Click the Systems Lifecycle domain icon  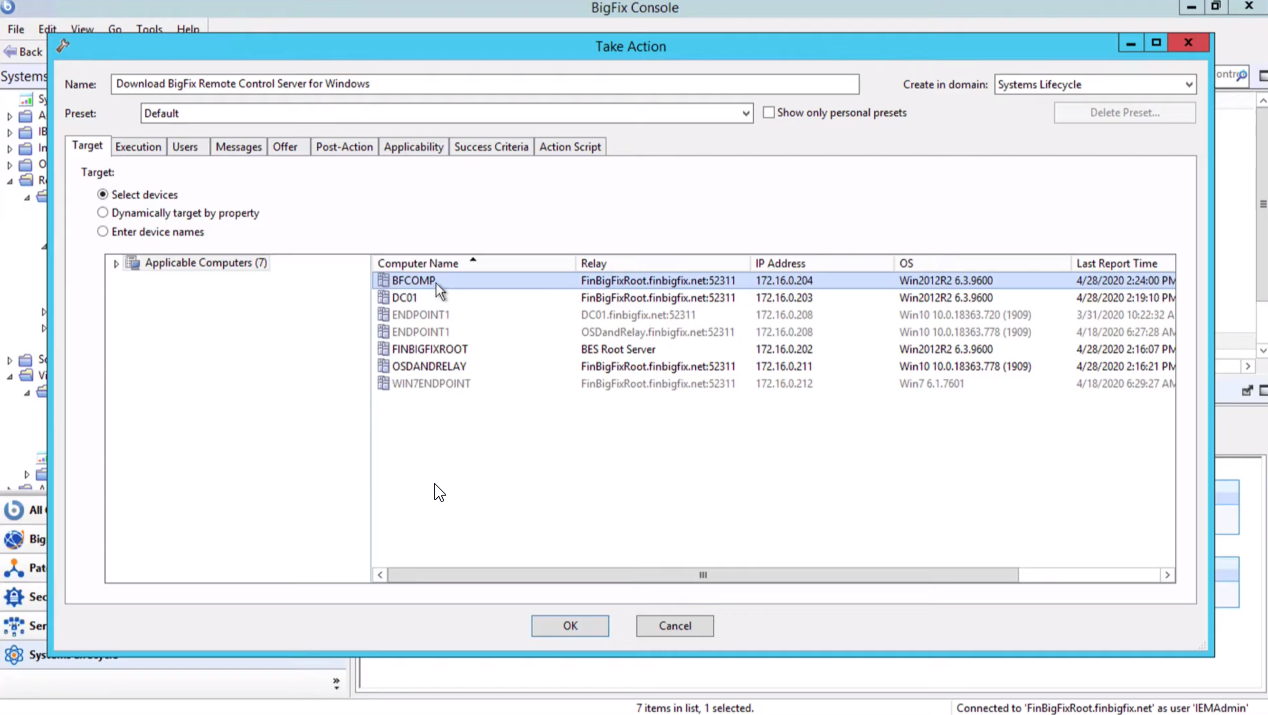(13, 655)
